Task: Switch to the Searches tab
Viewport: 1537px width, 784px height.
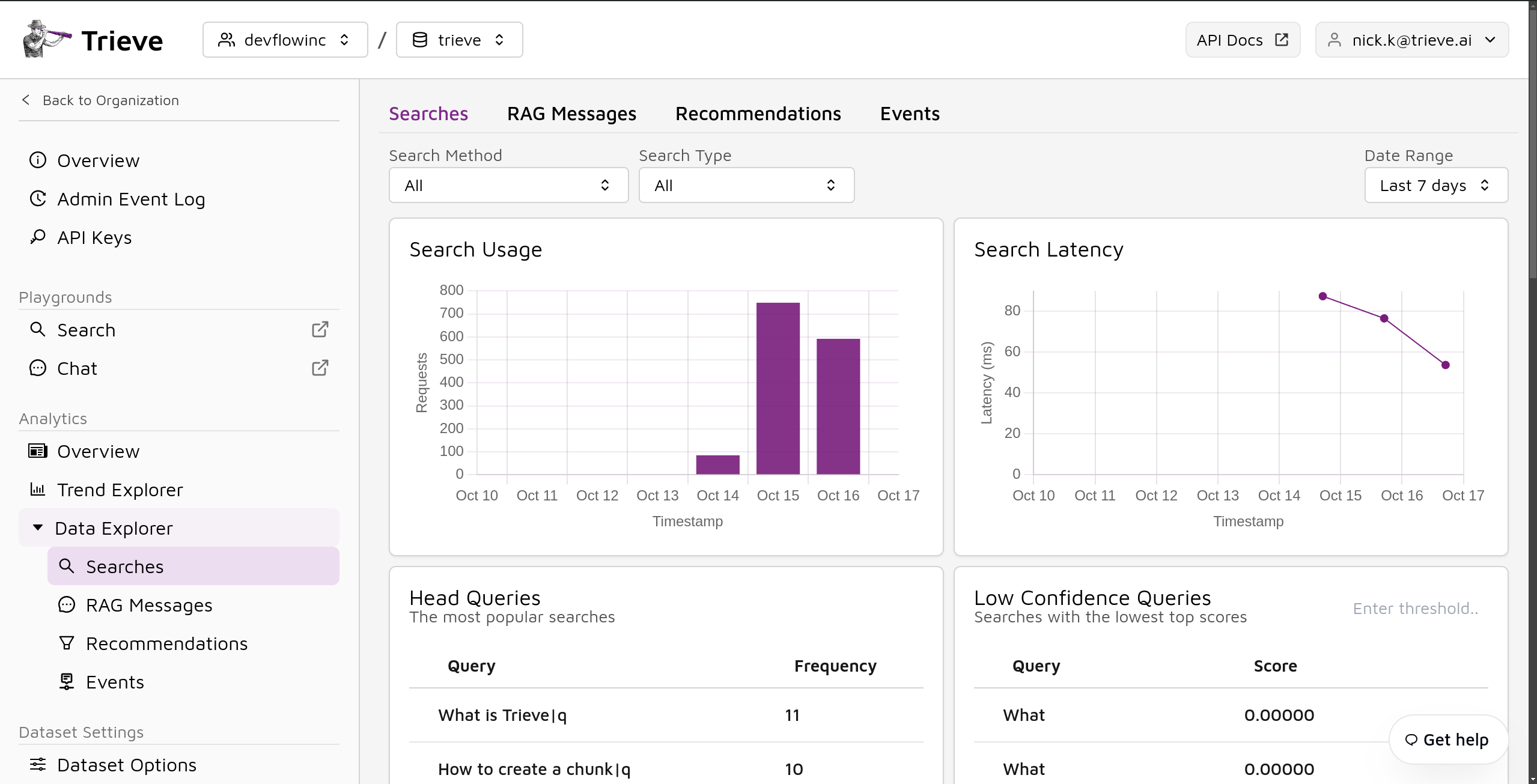Action: [x=428, y=114]
